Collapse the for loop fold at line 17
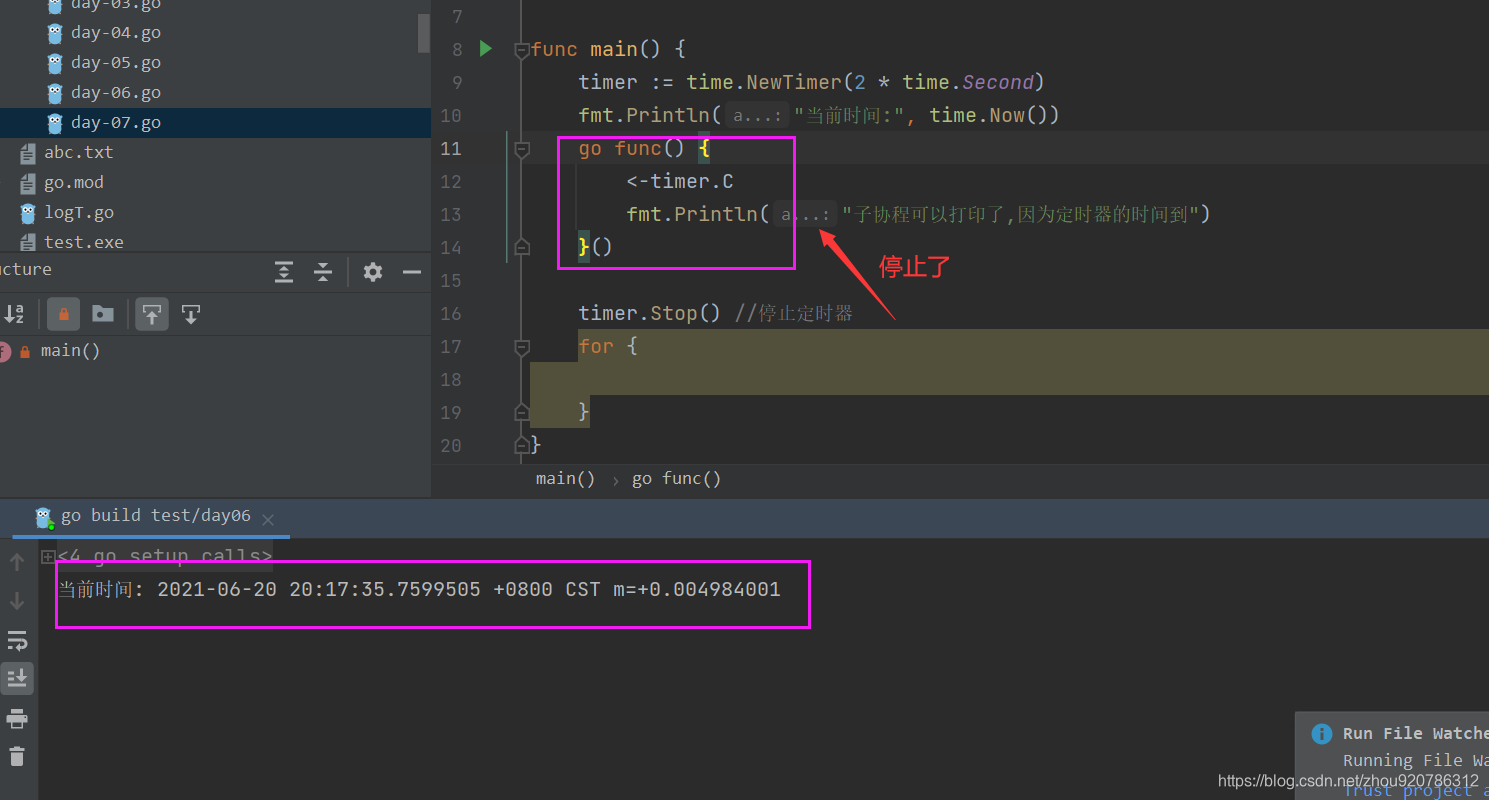Viewport: 1489px width, 800px height. point(521,347)
